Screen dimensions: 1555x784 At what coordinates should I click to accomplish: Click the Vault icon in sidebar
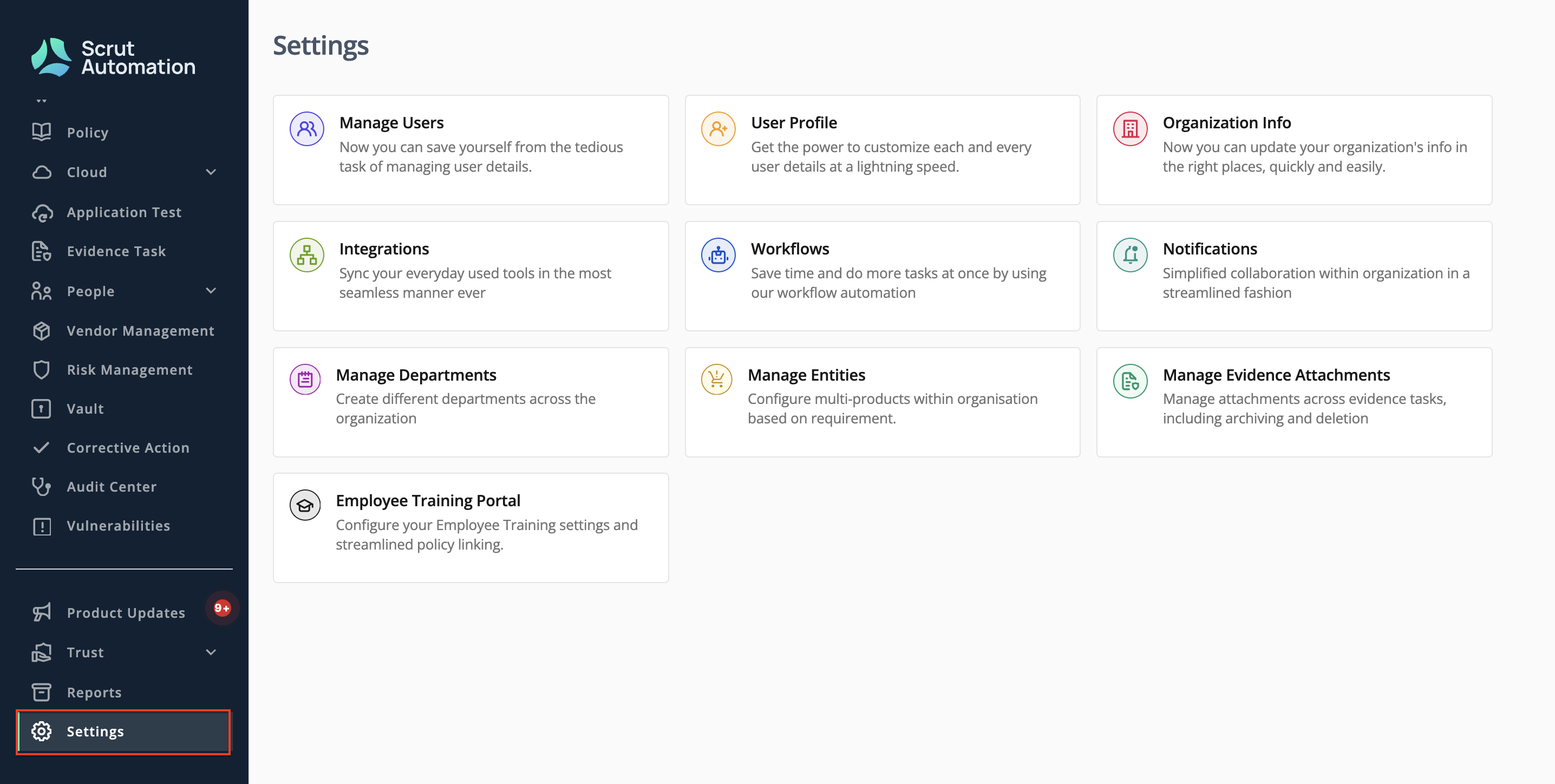pyautogui.click(x=42, y=409)
